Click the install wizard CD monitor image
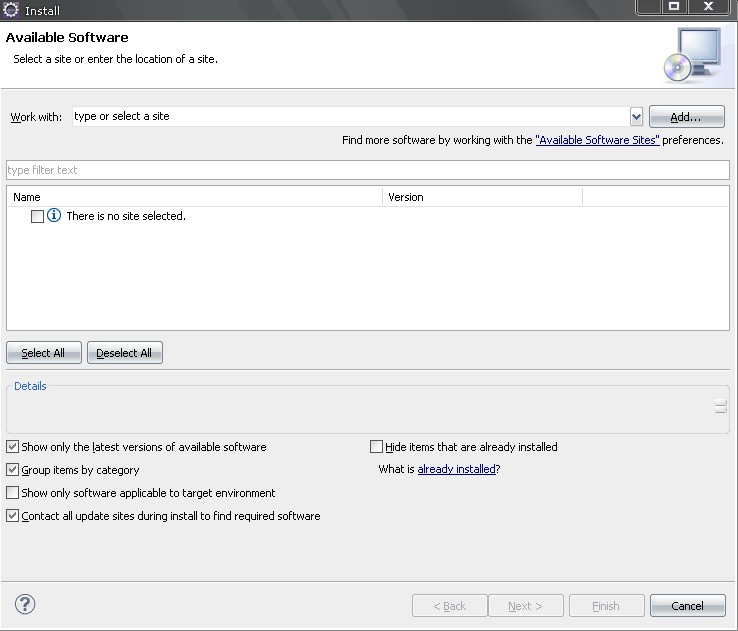The height and width of the screenshot is (631, 738). click(690, 54)
